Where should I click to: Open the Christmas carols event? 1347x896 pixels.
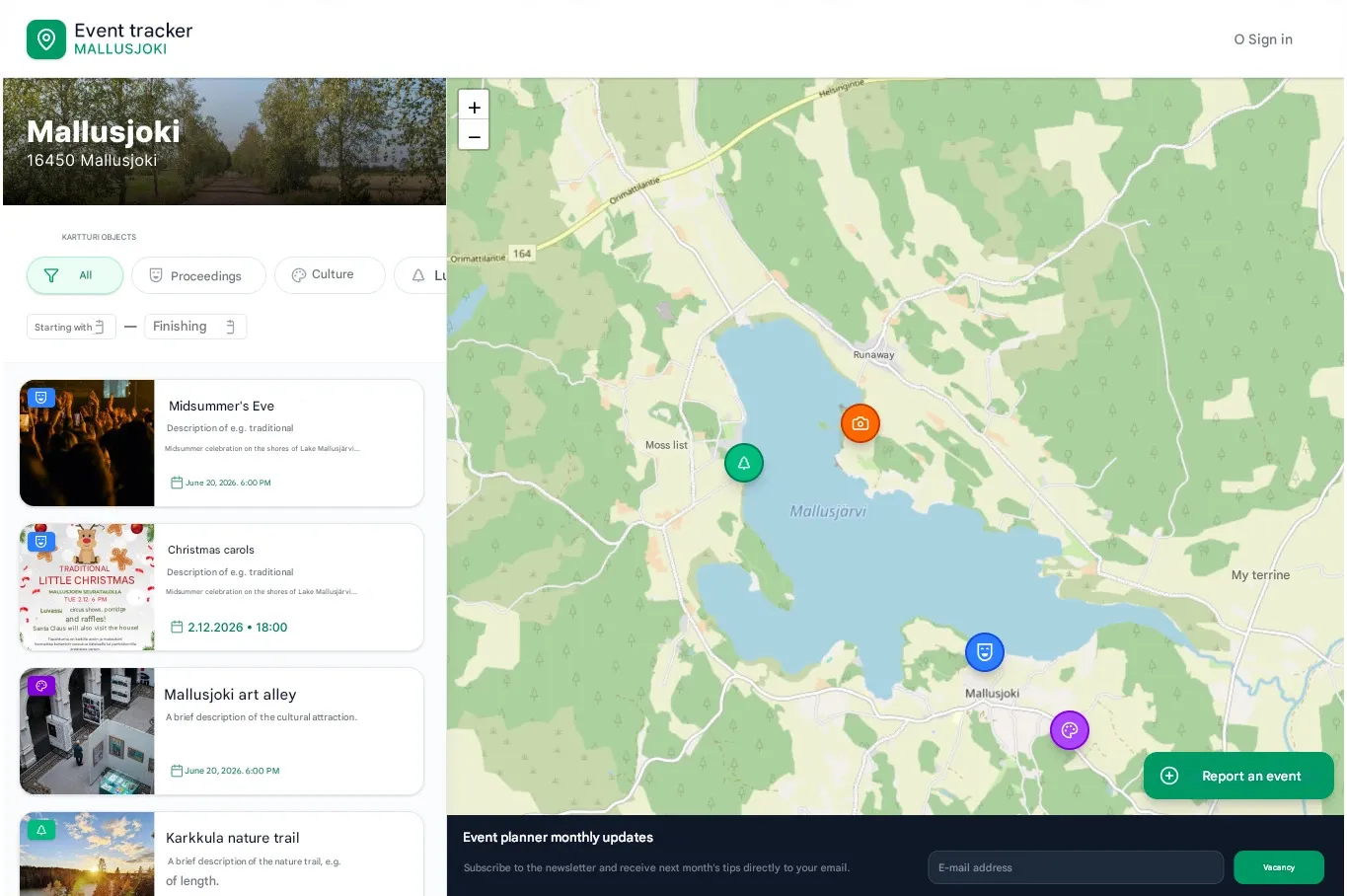(x=288, y=586)
